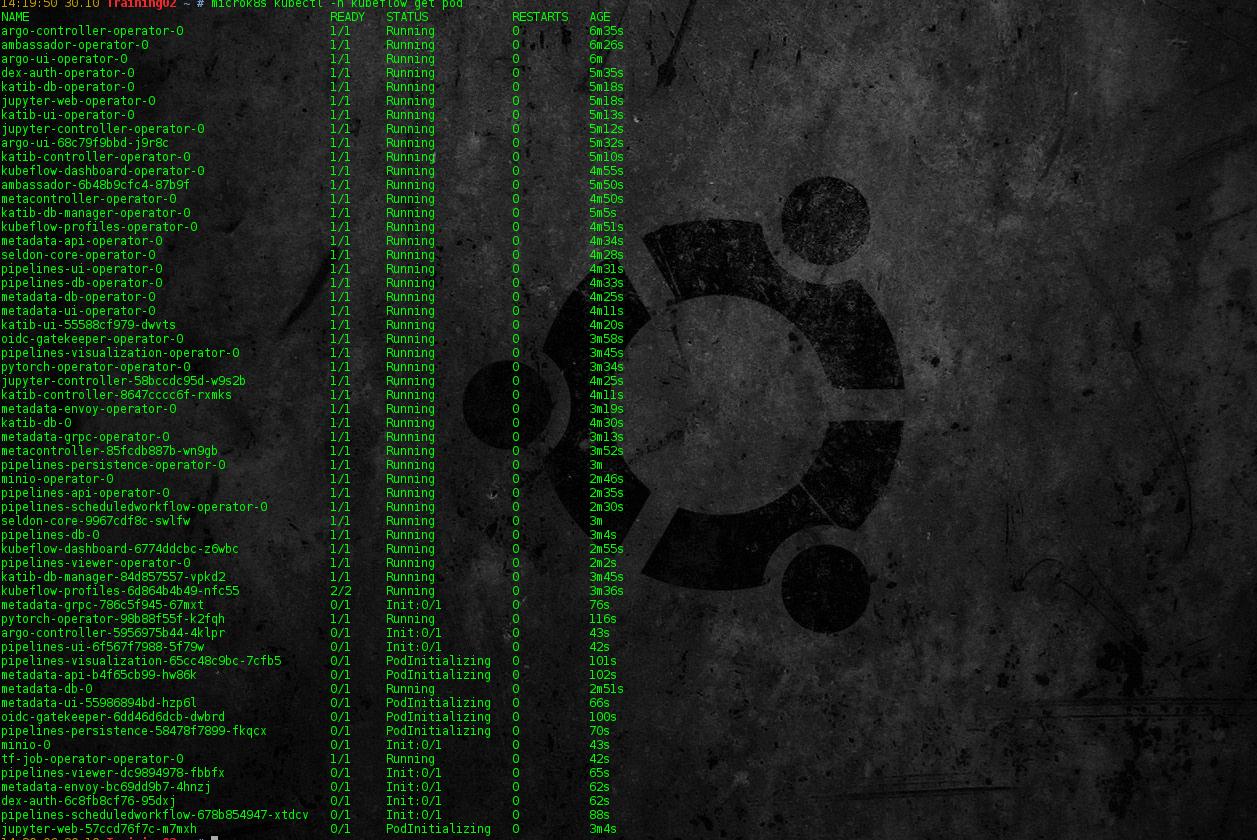
Task: Click pod name pipelines-scheduledworkflow-678b854947-xtdcv
Action: [155, 815]
